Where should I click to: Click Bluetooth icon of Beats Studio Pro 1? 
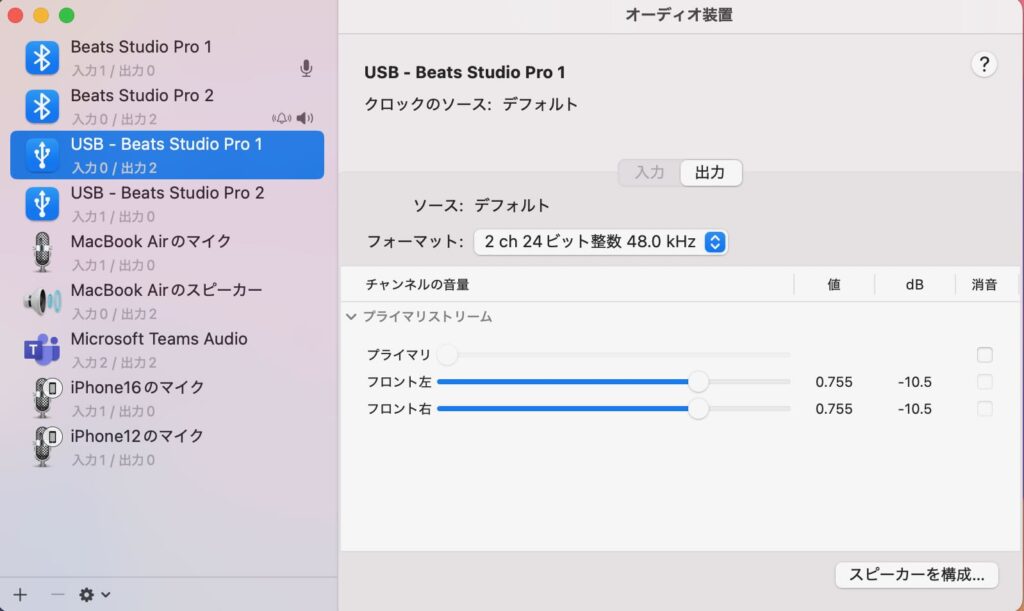41,58
